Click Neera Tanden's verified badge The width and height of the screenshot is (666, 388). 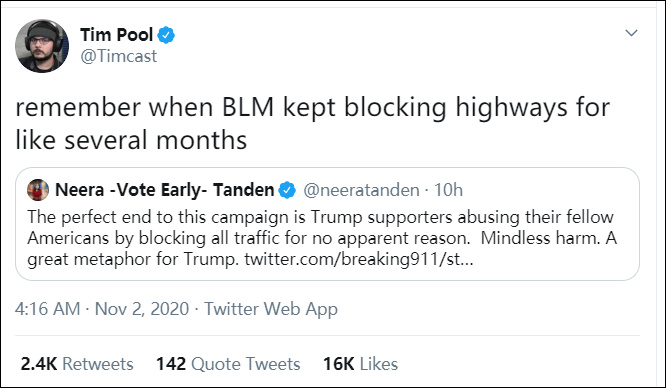[x=287, y=190]
